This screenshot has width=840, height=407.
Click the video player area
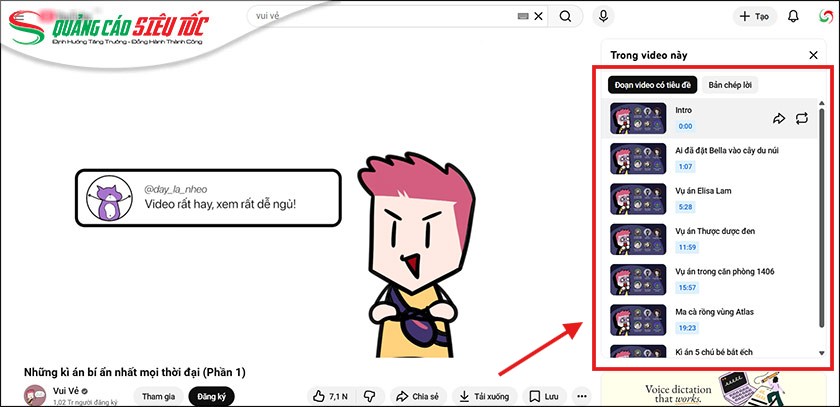pos(298,198)
